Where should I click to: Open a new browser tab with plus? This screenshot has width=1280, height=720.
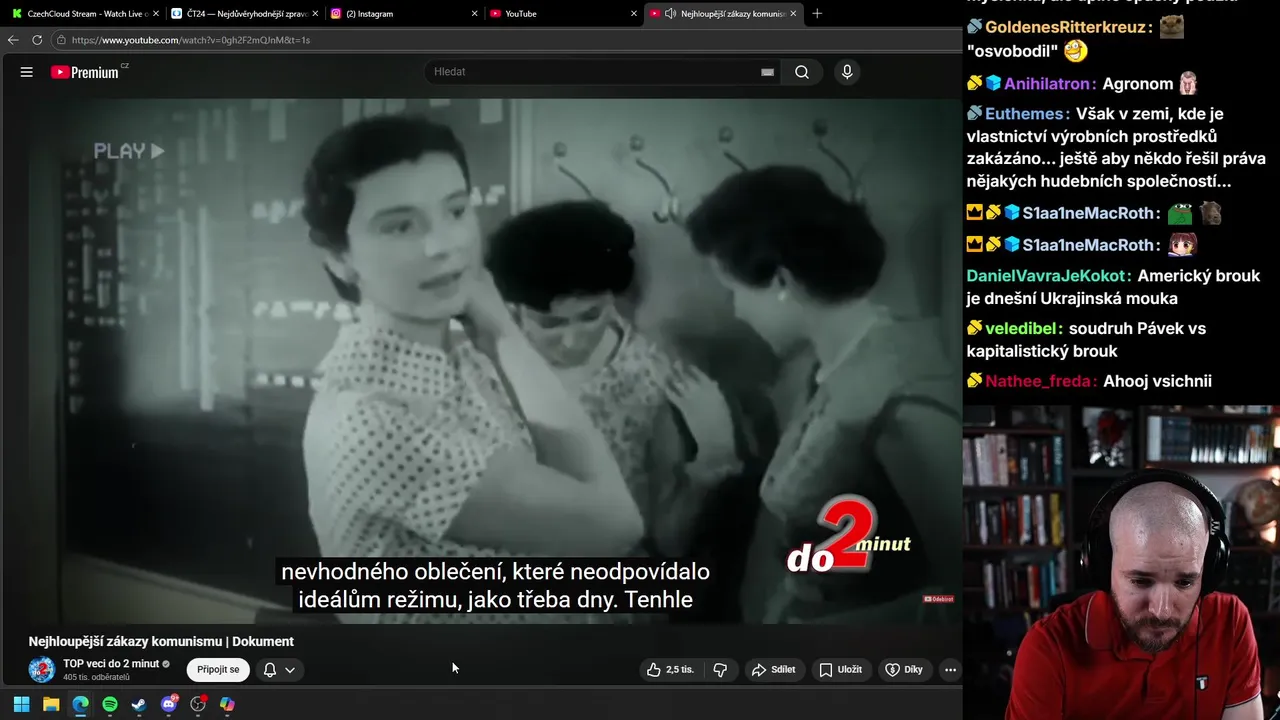(x=817, y=13)
